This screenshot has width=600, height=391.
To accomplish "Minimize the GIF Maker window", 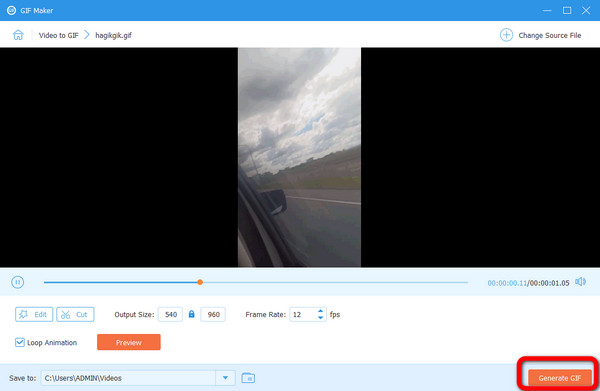I will [x=547, y=10].
